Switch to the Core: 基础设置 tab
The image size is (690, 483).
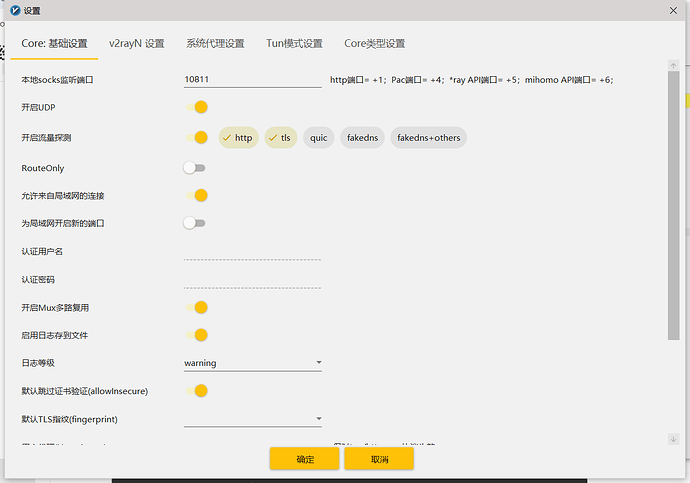click(54, 44)
